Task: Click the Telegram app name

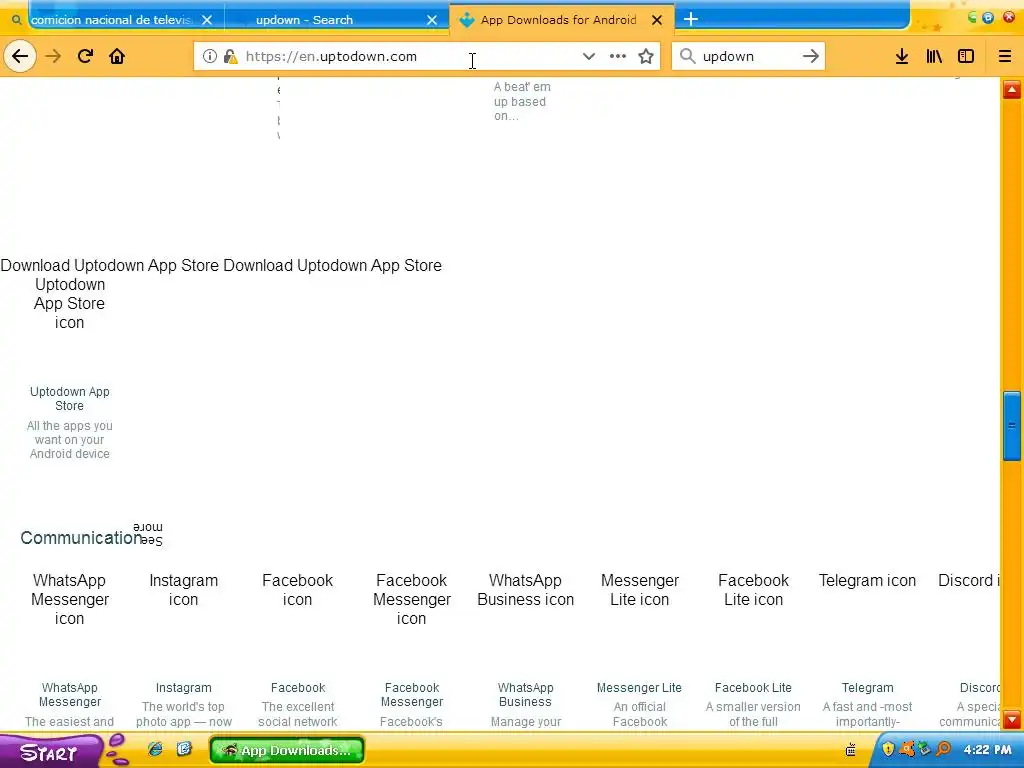Action: click(x=867, y=688)
